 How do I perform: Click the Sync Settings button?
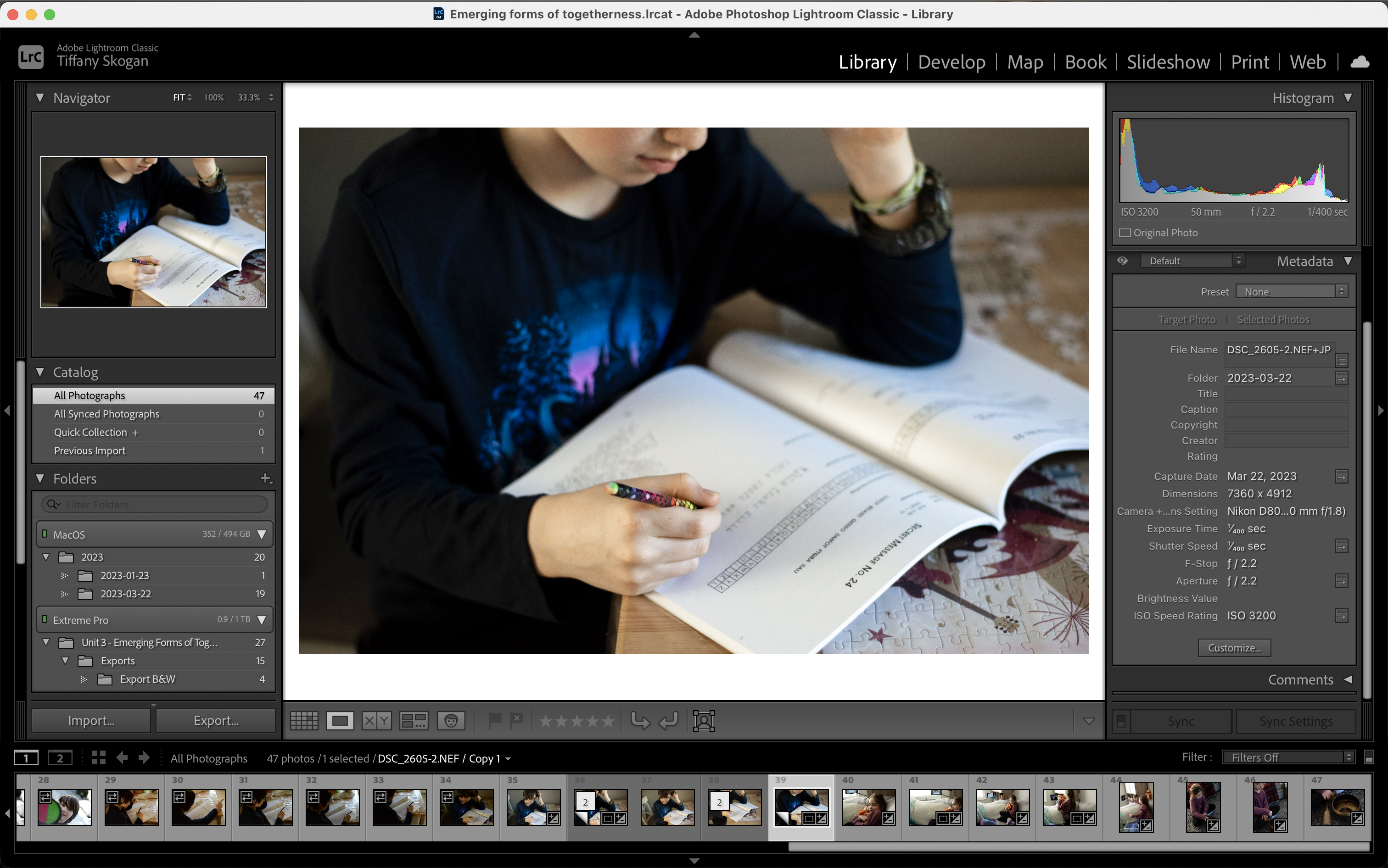1296,722
